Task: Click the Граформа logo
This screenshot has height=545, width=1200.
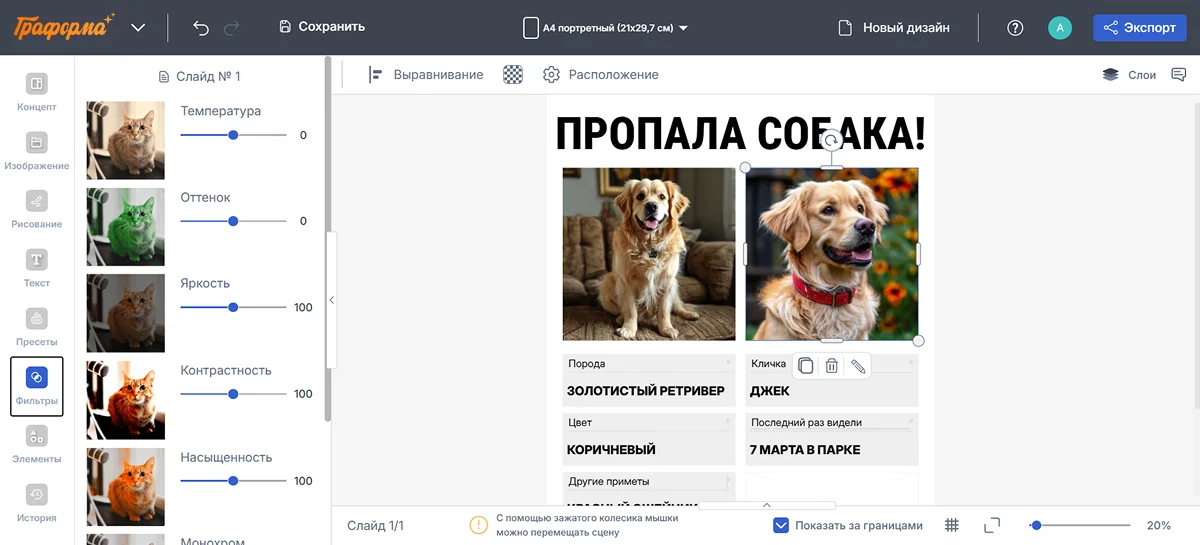Action: [x=64, y=27]
